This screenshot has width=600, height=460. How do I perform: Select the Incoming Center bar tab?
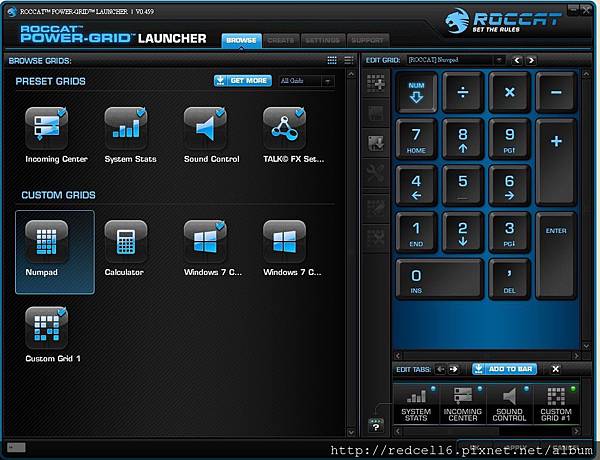pos(463,405)
